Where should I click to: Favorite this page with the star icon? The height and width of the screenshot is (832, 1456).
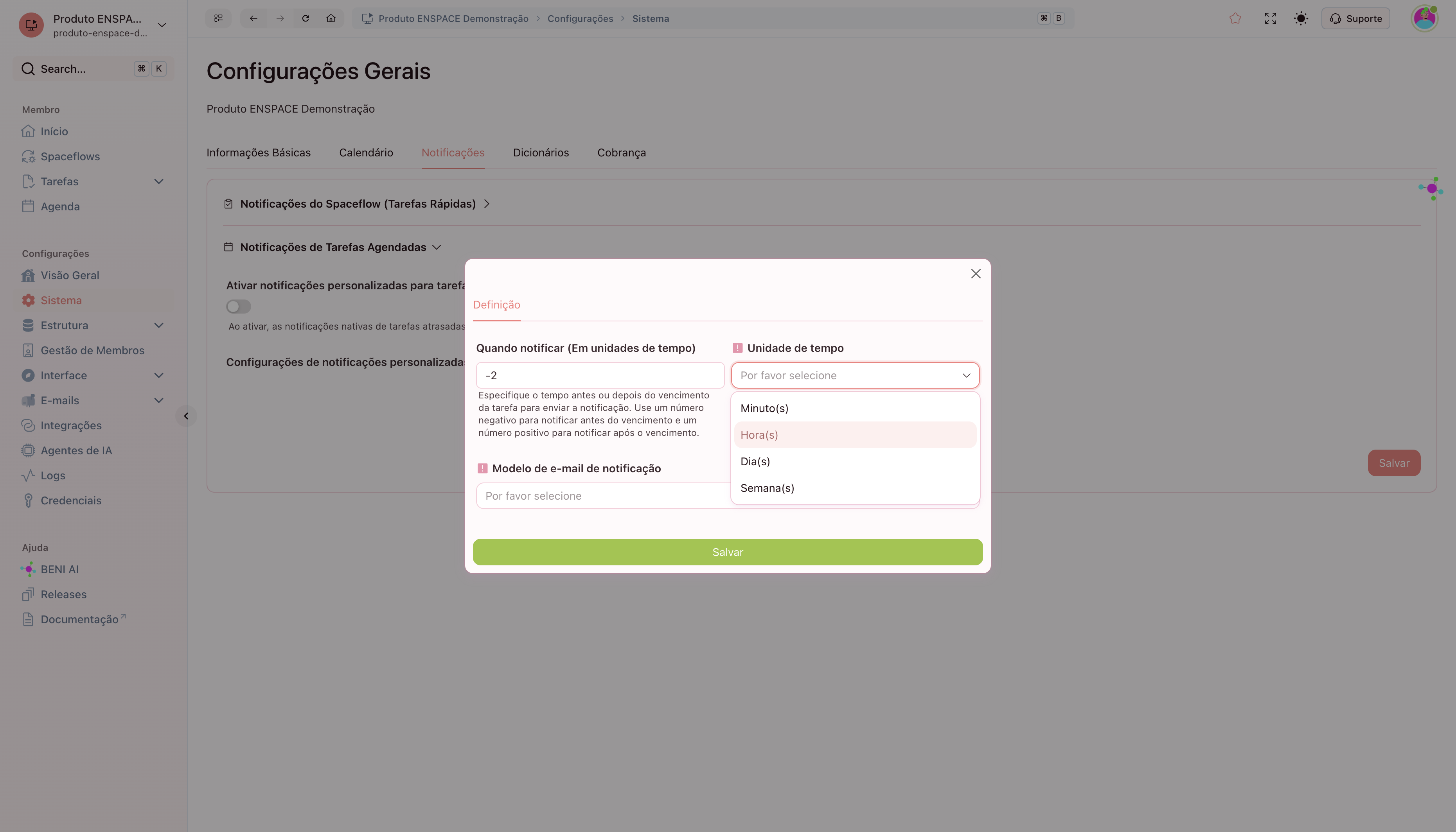1235,18
